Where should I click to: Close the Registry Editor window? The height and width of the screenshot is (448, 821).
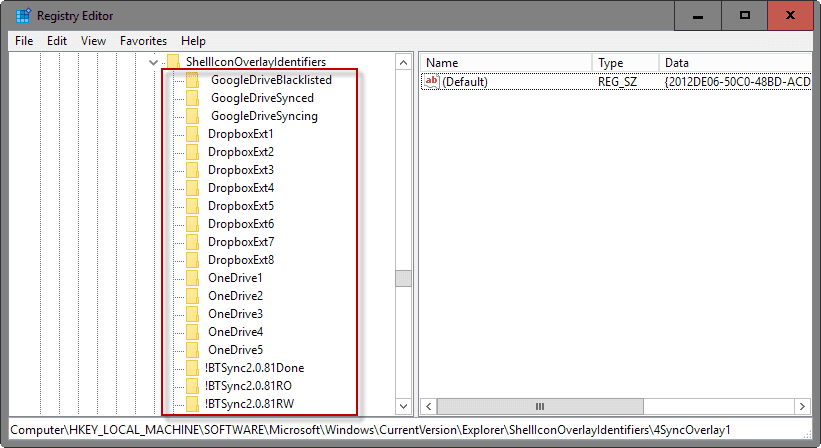[x=791, y=16]
